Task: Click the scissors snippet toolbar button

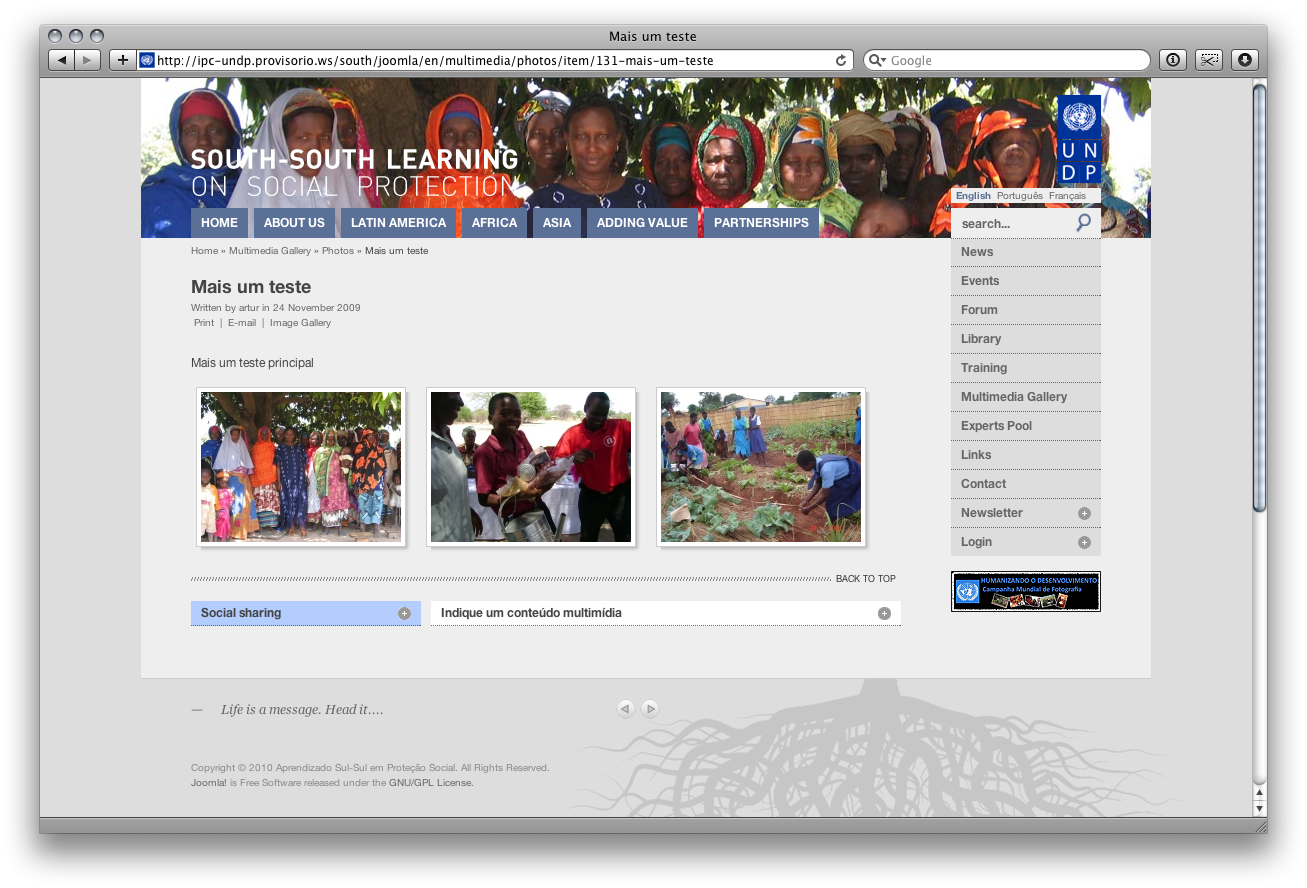Action: (x=1208, y=60)
